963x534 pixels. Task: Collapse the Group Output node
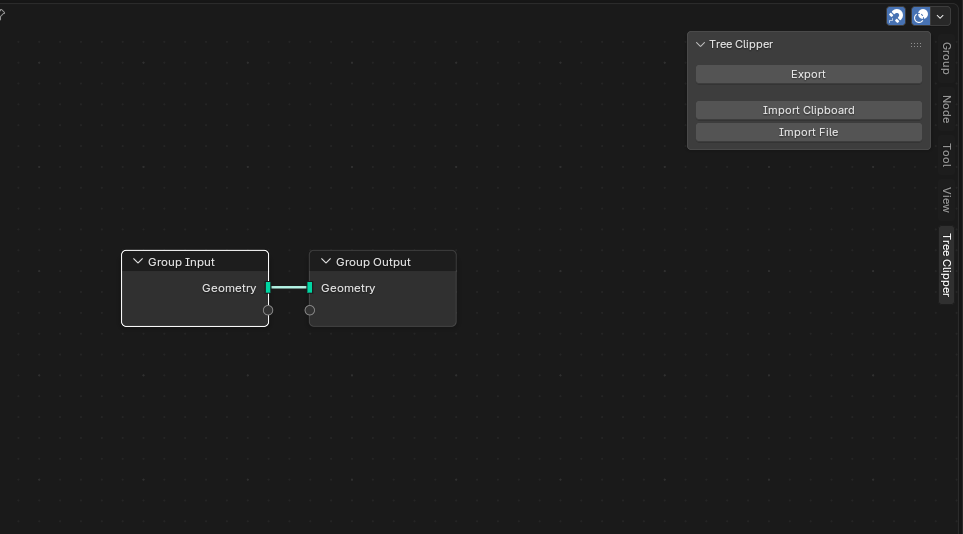[326, 262]
